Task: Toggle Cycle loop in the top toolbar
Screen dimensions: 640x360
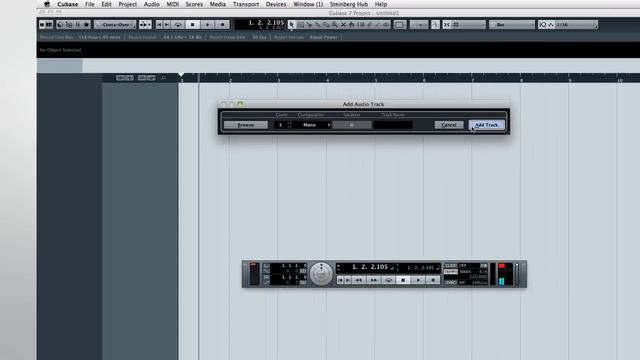Action: (x=178, y=24)
